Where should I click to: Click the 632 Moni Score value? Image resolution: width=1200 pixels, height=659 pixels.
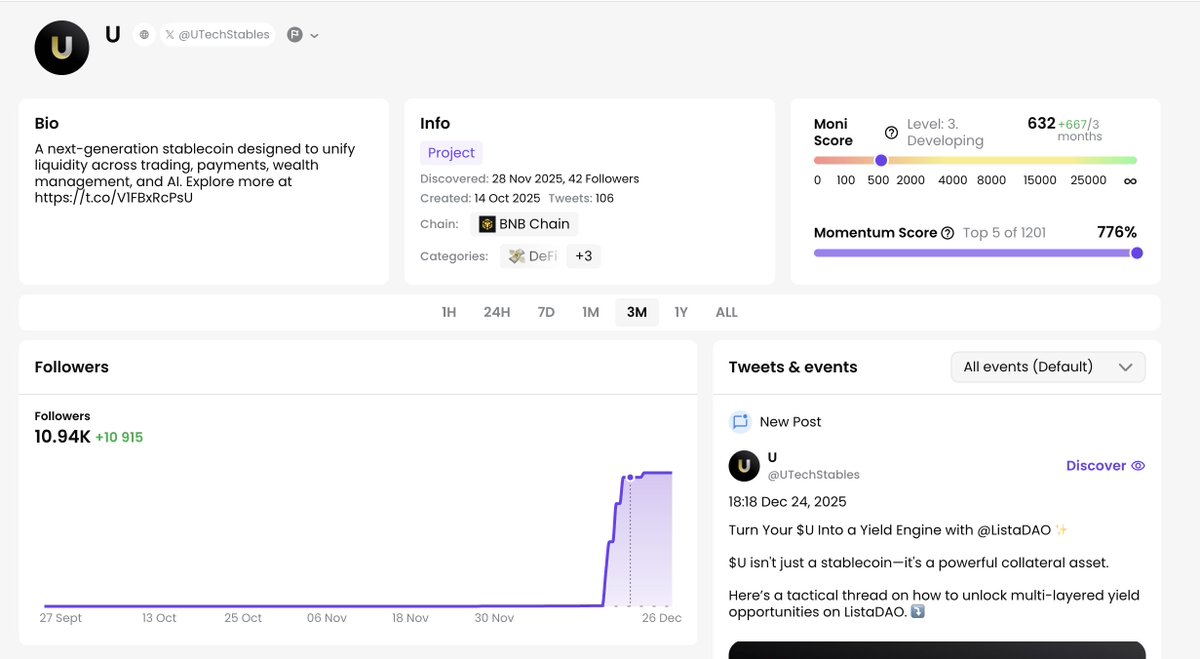[1041, 123]
